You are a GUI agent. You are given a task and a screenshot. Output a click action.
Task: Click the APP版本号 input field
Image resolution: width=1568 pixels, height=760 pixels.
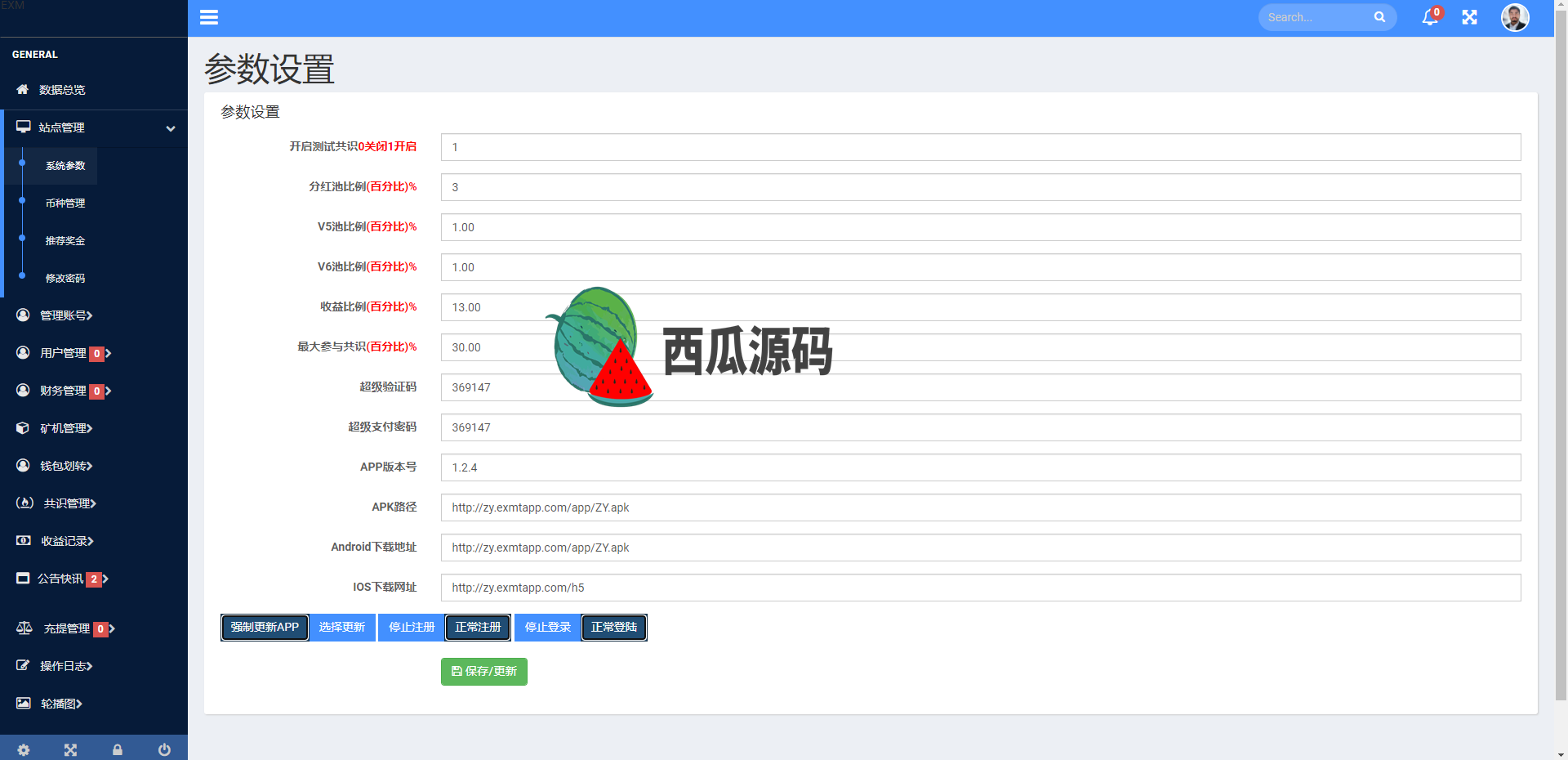coord(981,467)
